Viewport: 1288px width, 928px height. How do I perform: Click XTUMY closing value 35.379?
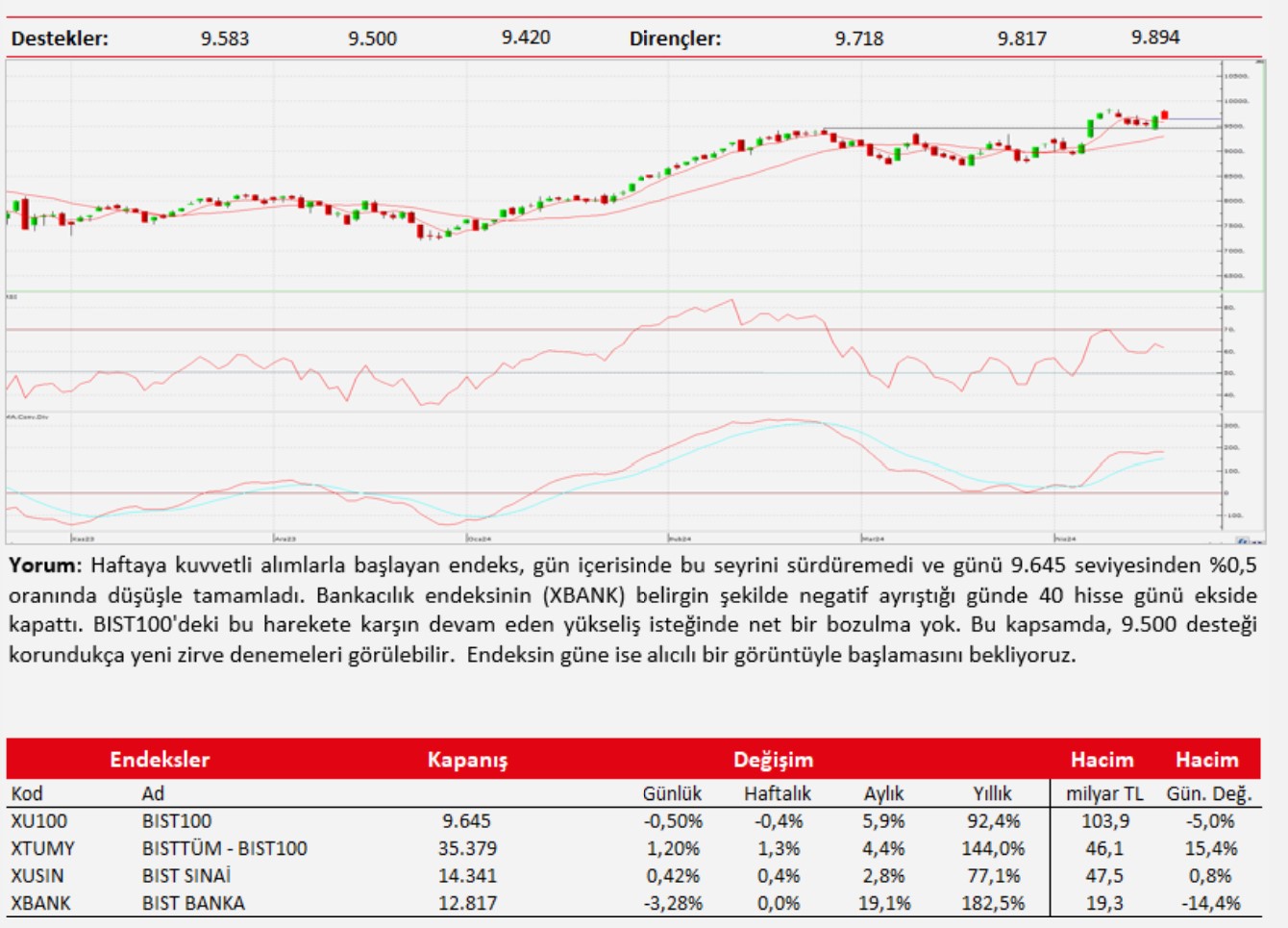coord(467,848)
